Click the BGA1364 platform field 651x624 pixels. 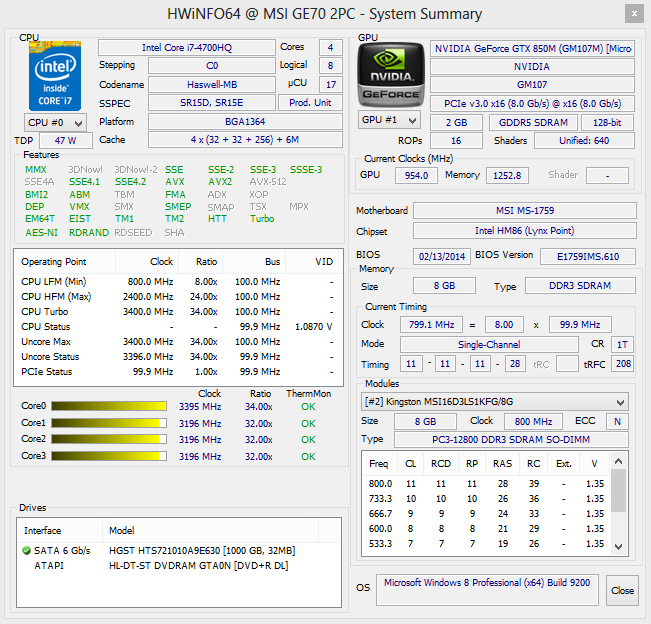pos(245,122)
